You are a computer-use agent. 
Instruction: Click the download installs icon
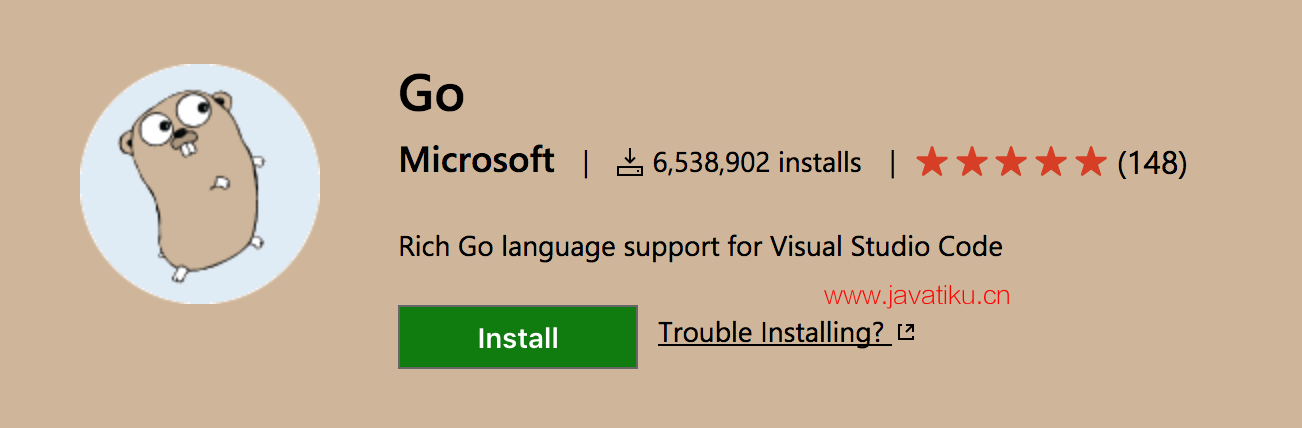tap(629, 162)
